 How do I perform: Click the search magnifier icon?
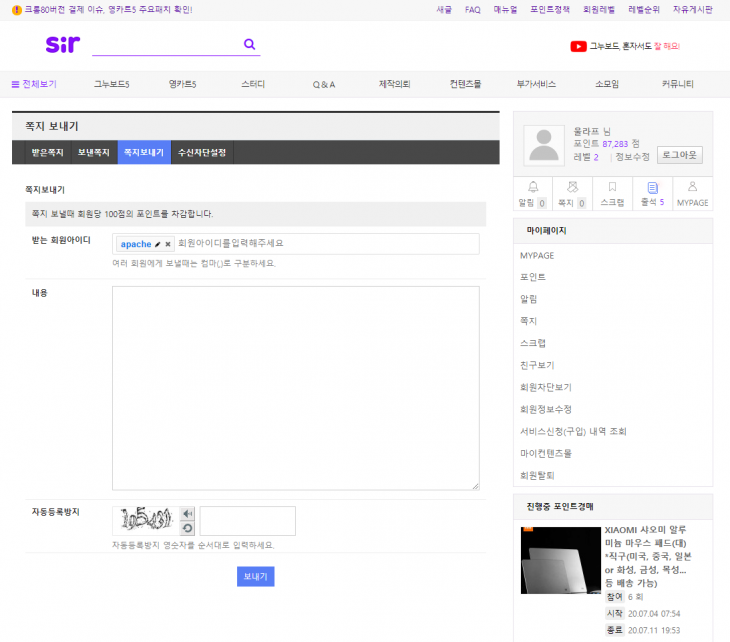click(249, 45)
